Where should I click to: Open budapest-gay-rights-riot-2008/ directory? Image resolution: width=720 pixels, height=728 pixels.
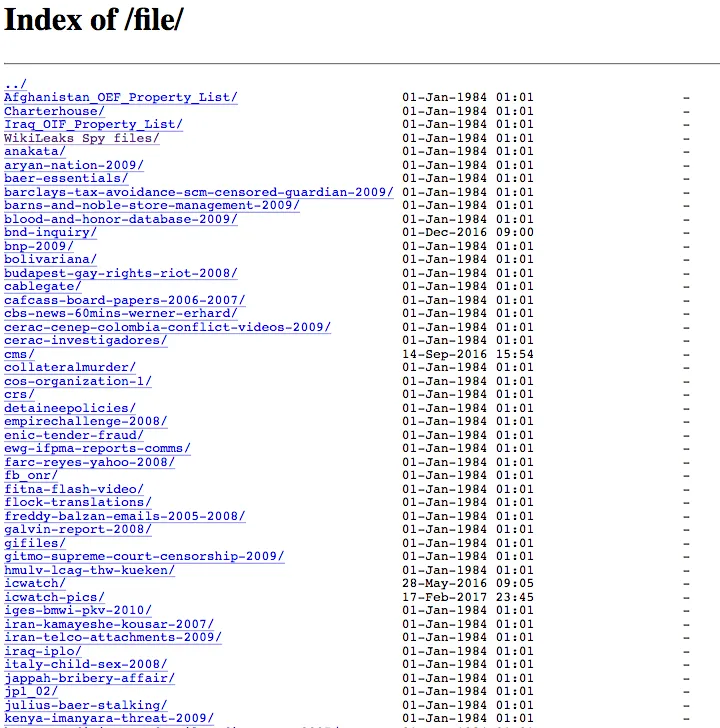click(x=121, y=273)
